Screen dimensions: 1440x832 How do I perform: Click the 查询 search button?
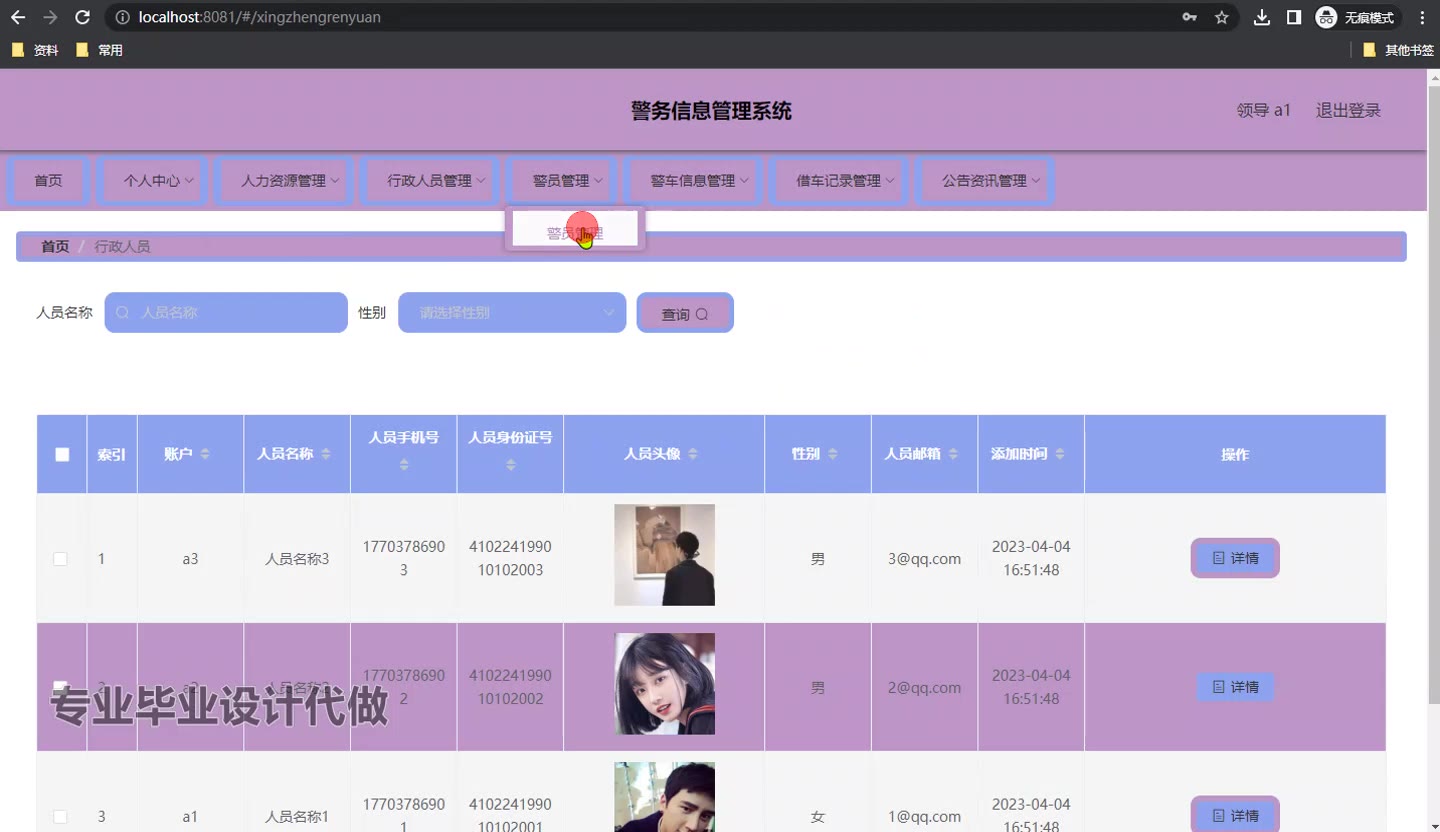coord(685,314)
